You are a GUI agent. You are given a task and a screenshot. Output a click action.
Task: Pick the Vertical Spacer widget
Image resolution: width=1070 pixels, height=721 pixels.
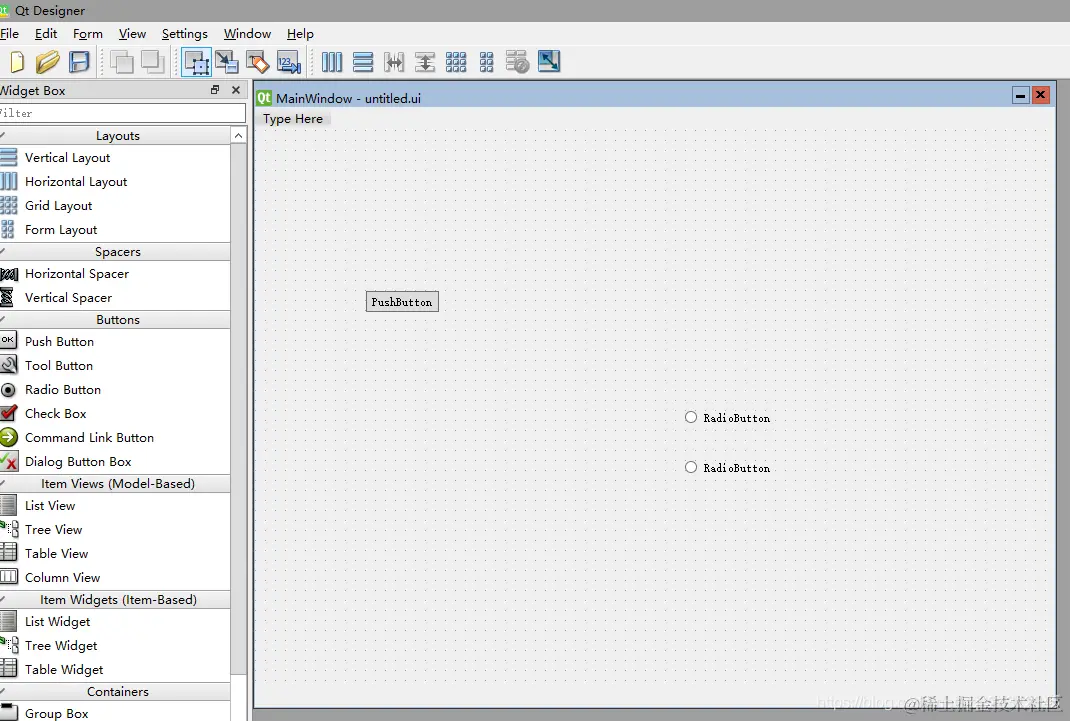pos(115,297)
